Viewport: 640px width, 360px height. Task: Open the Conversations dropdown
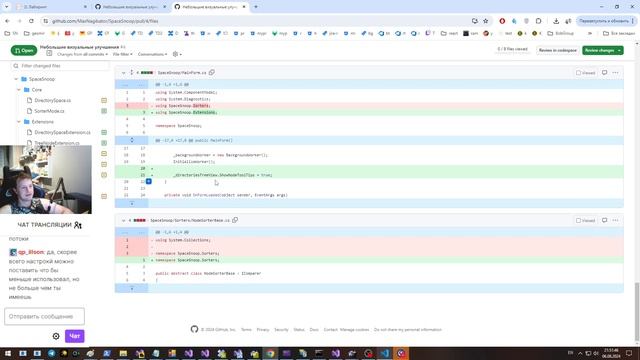[x=152, y=54]
